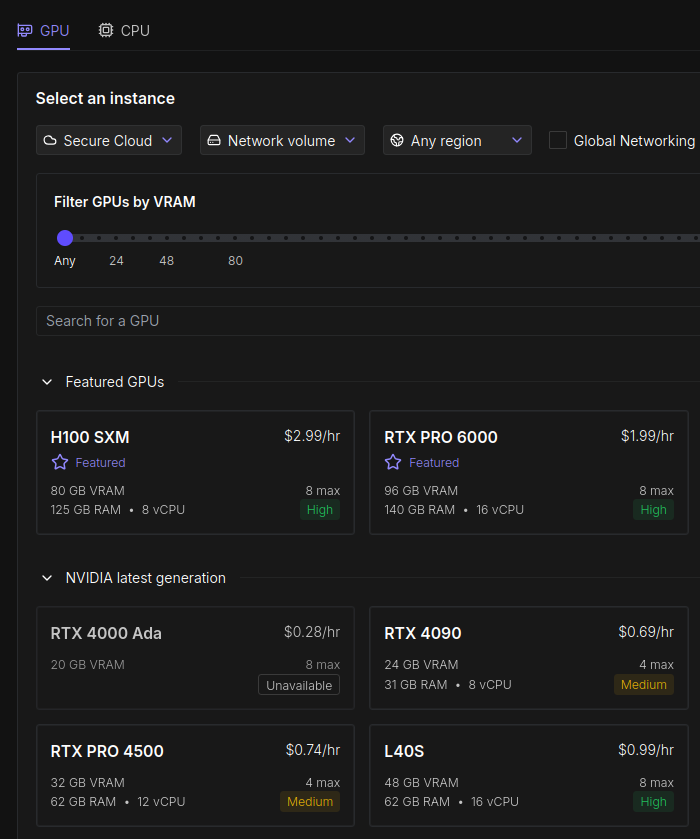Select the RTX PRO 6000 GPU card
700x839 pixels.
coord(529,472)
